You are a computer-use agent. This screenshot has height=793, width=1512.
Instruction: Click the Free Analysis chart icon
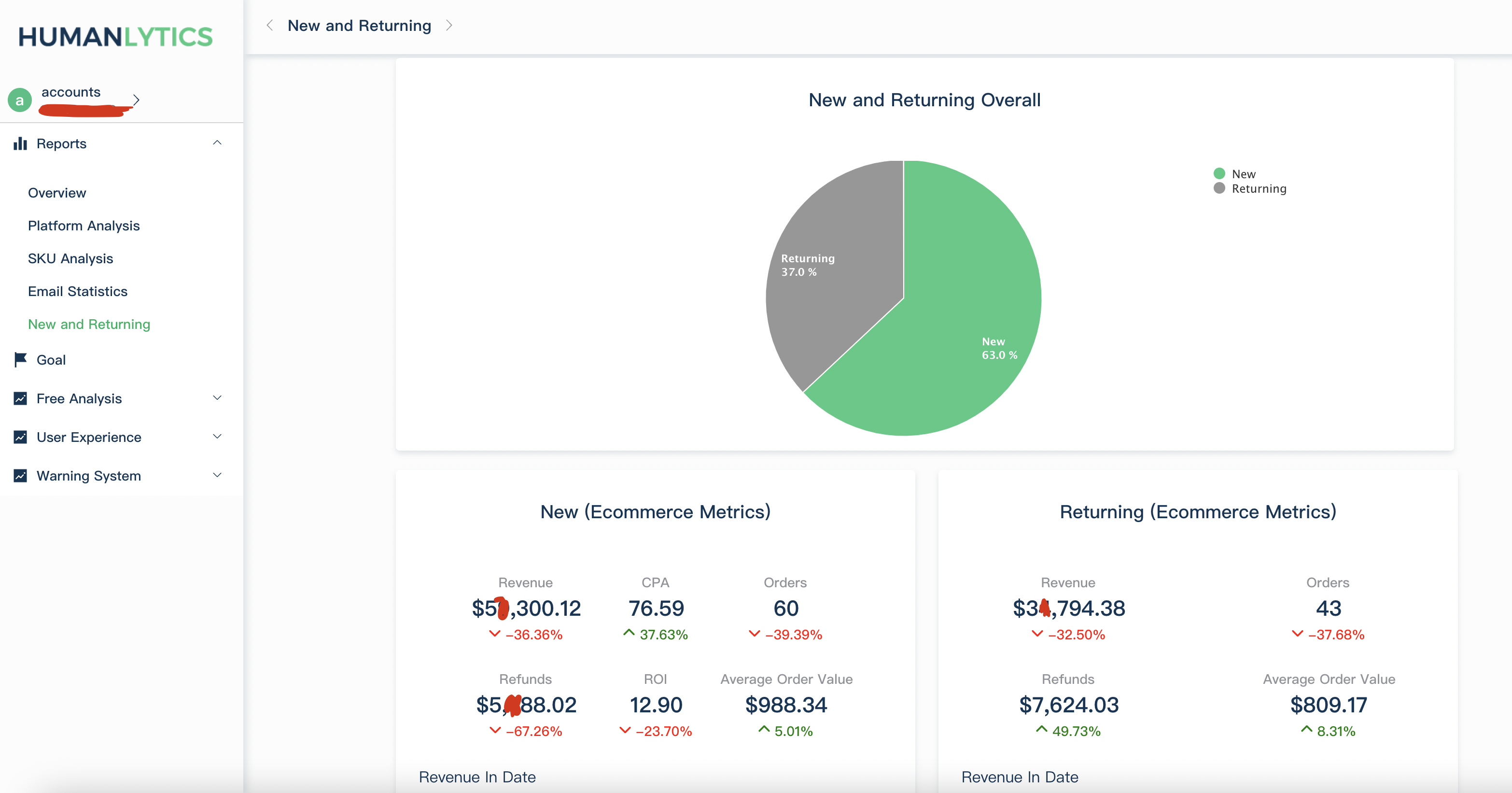(x=21, y=398)
